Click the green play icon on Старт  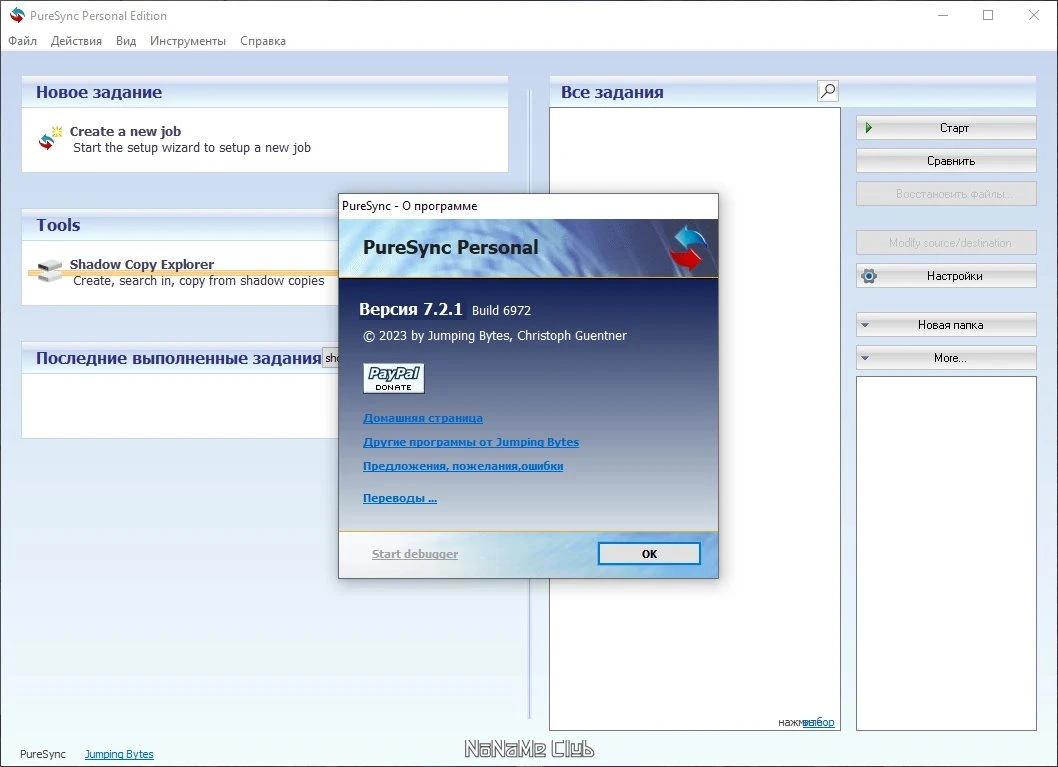tap(869, 127)
